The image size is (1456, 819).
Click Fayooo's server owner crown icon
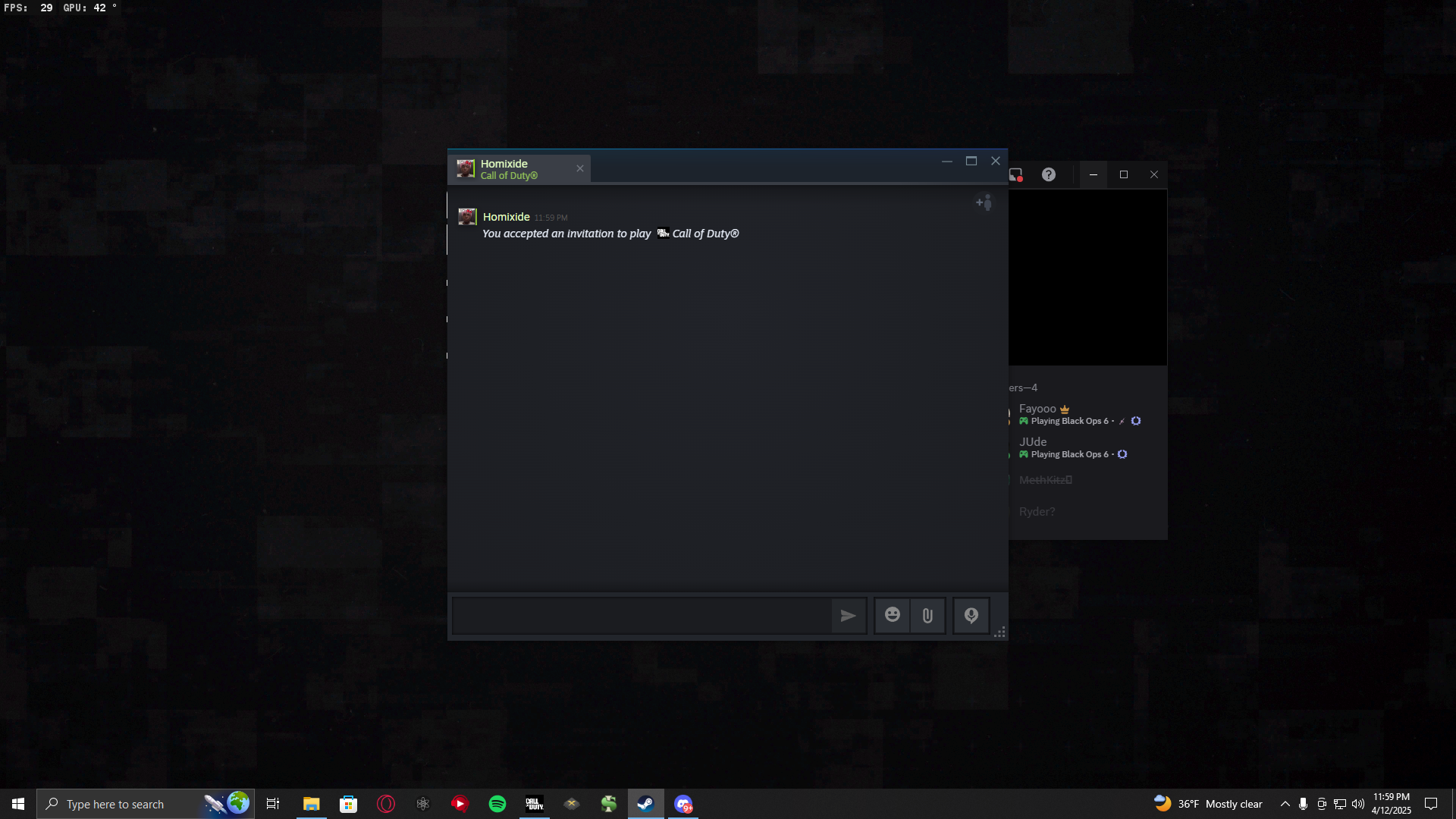(1065, 409)
